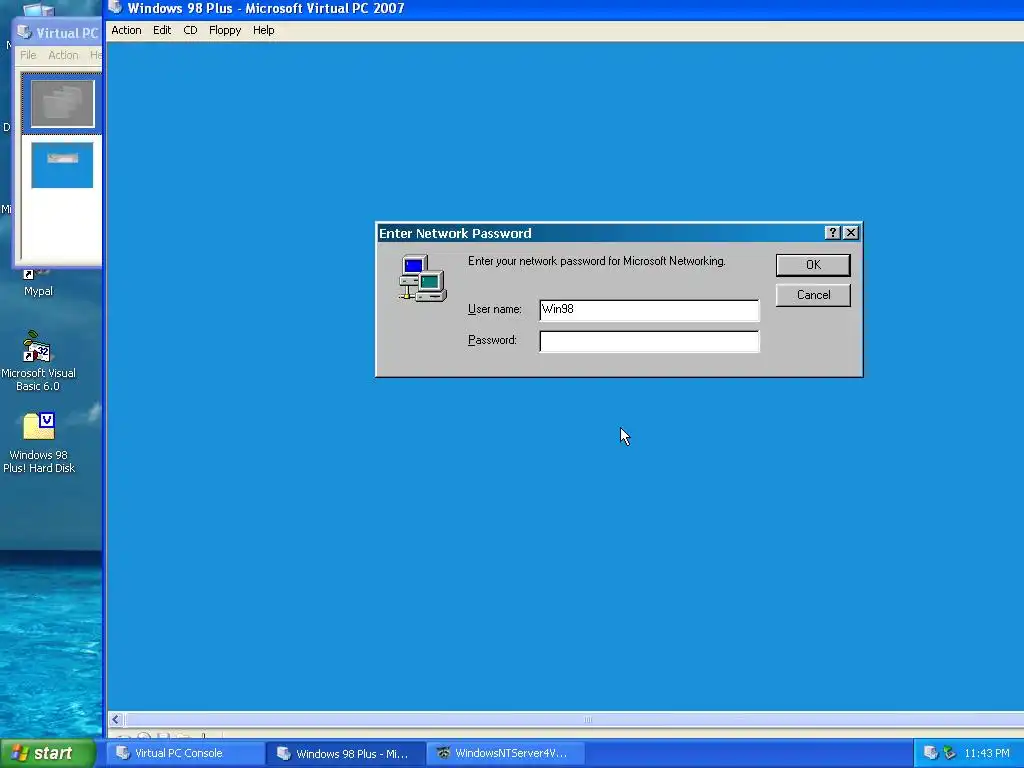
Task: Open the Mypal desktop shortcut
Action: point(38,284)
